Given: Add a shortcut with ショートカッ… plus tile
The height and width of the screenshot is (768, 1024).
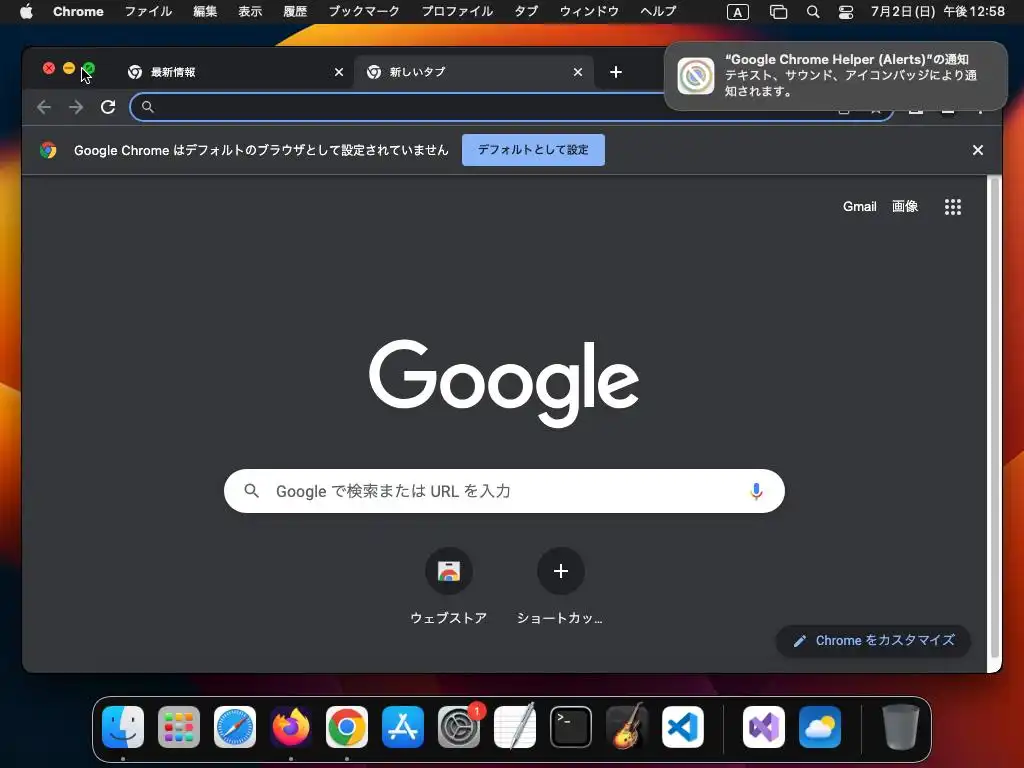Looking at the screenshot, I should pyautogui.click(x=560, y=586).
